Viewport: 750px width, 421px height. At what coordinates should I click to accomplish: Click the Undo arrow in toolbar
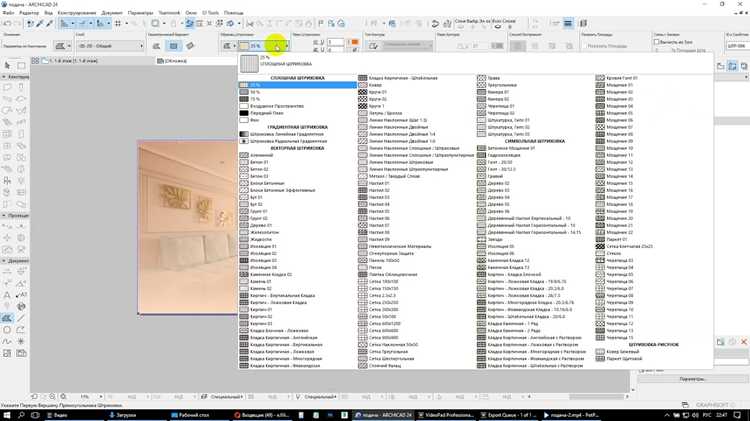tap(7, 23)
